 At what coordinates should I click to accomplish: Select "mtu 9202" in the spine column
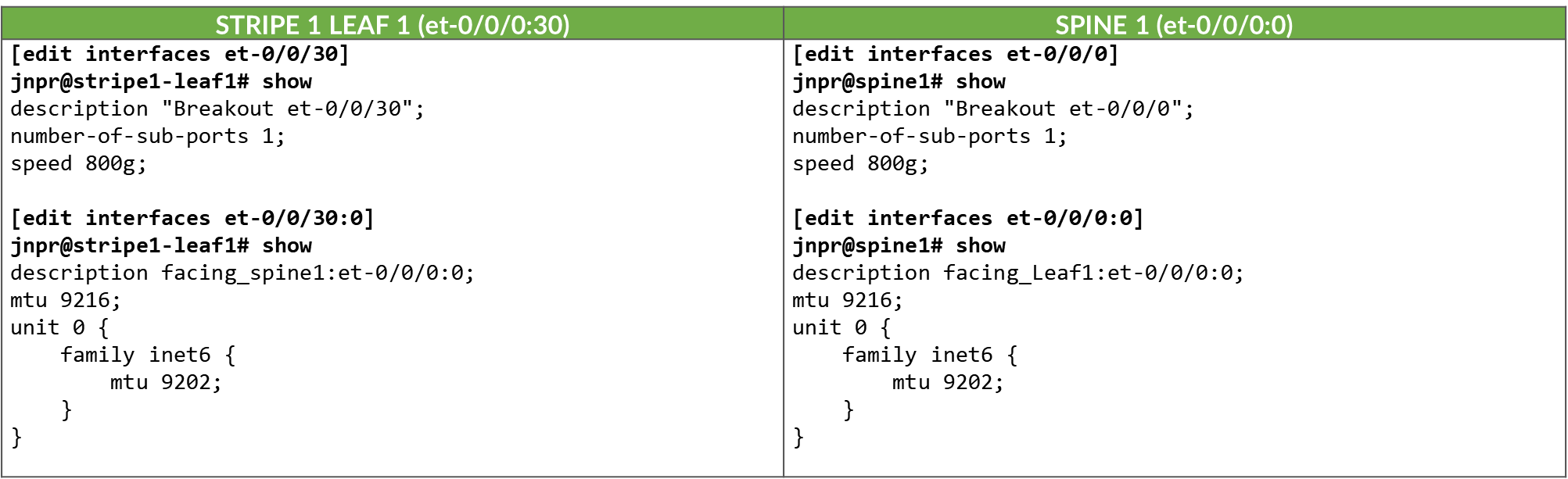948,382
